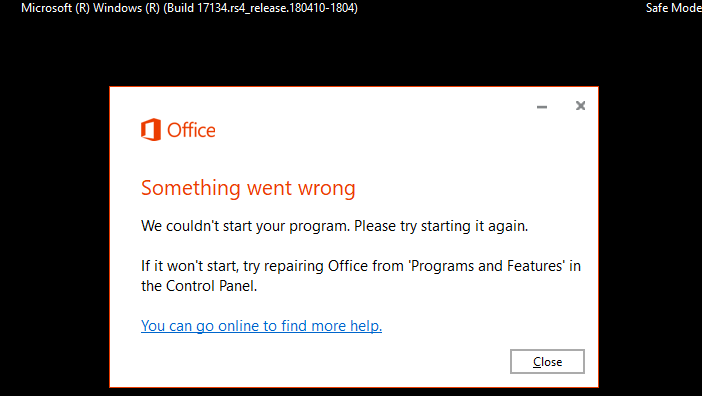Click the "Build 17134" portion of the watermark

coord(196,8)
